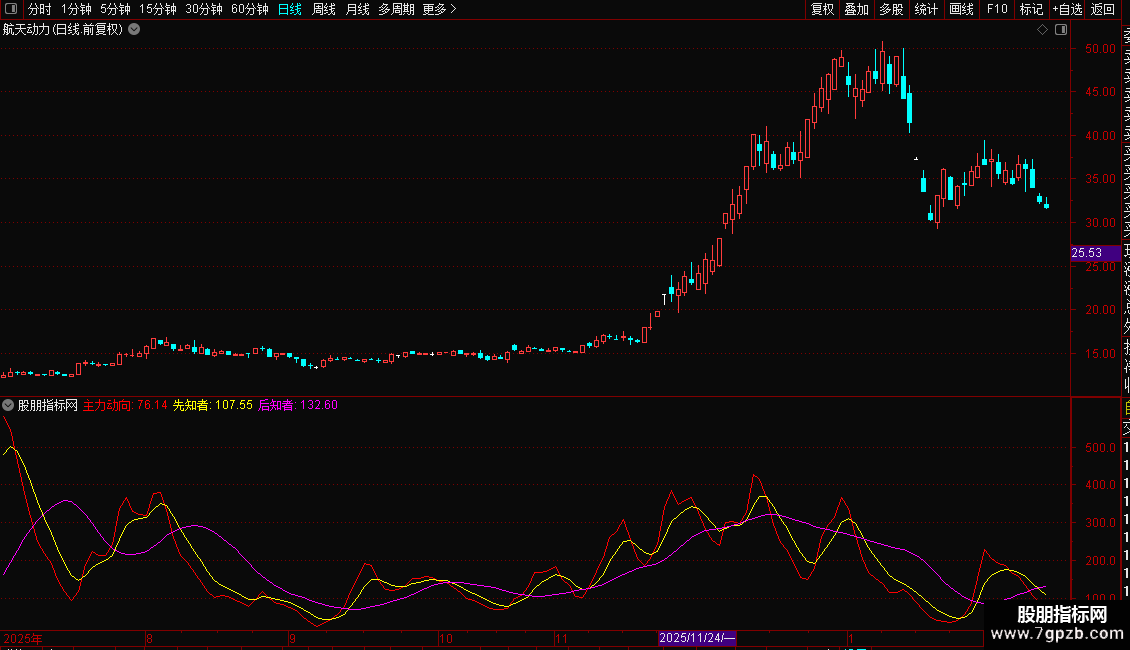Select the 1分钟 period tab

(x=76, y=9)
